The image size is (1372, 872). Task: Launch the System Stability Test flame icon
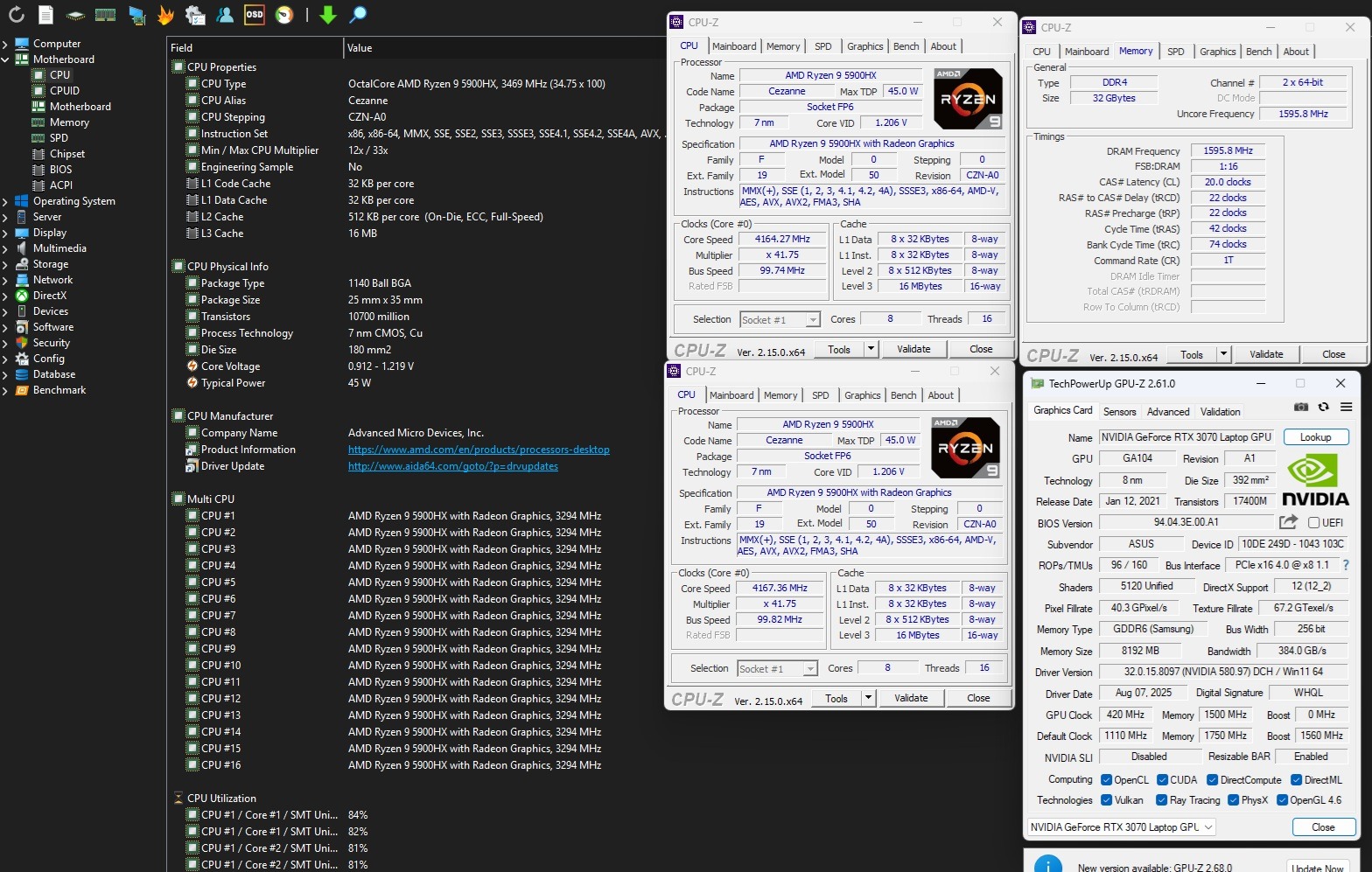coord(166,15)
